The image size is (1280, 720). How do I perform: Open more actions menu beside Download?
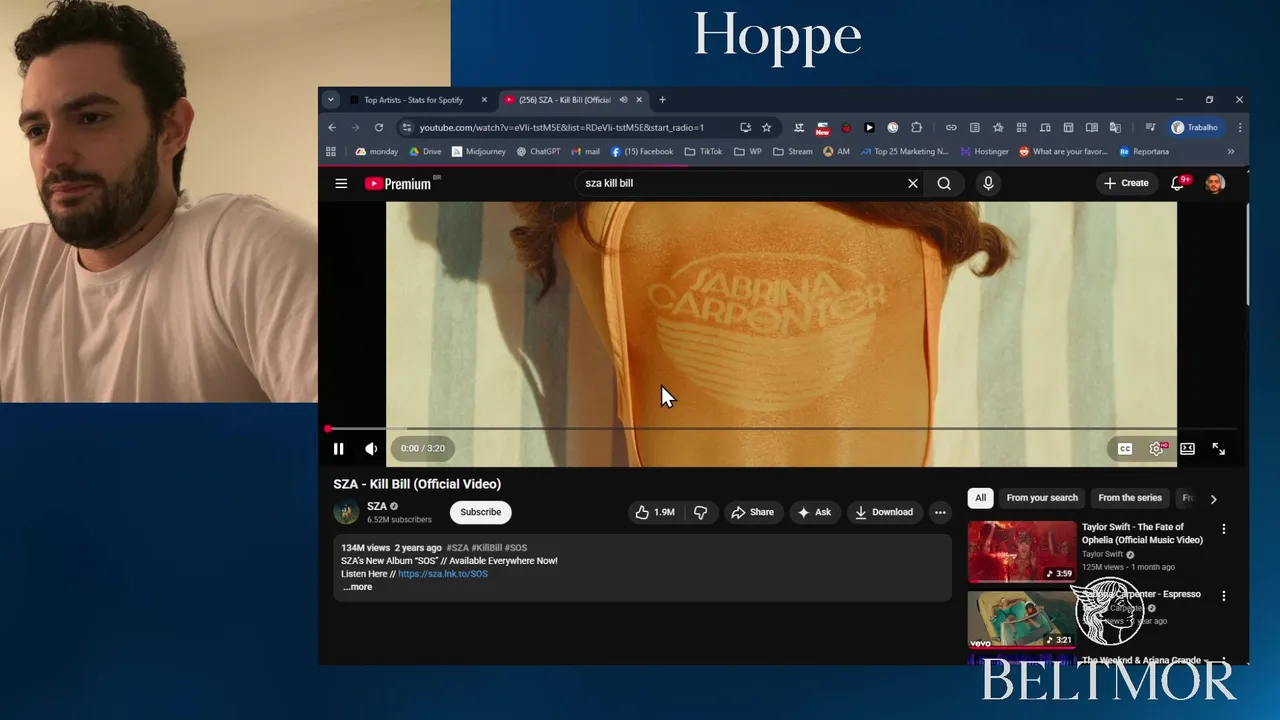click(940, 512)
